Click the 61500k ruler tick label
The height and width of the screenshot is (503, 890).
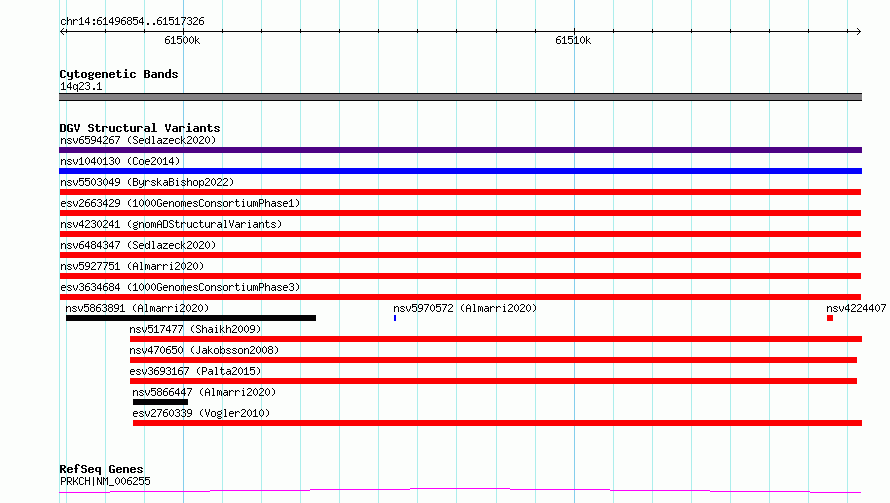[182, 40]
